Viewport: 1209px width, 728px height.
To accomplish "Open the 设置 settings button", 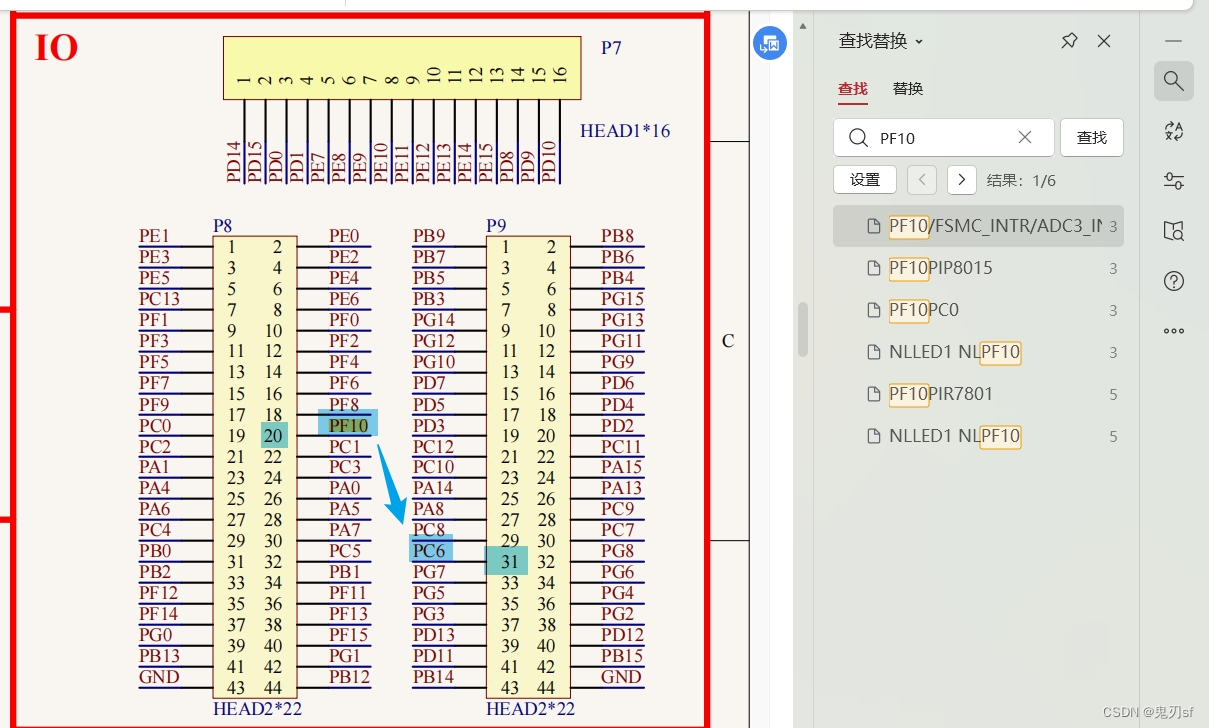I will [x=865, y=180].
